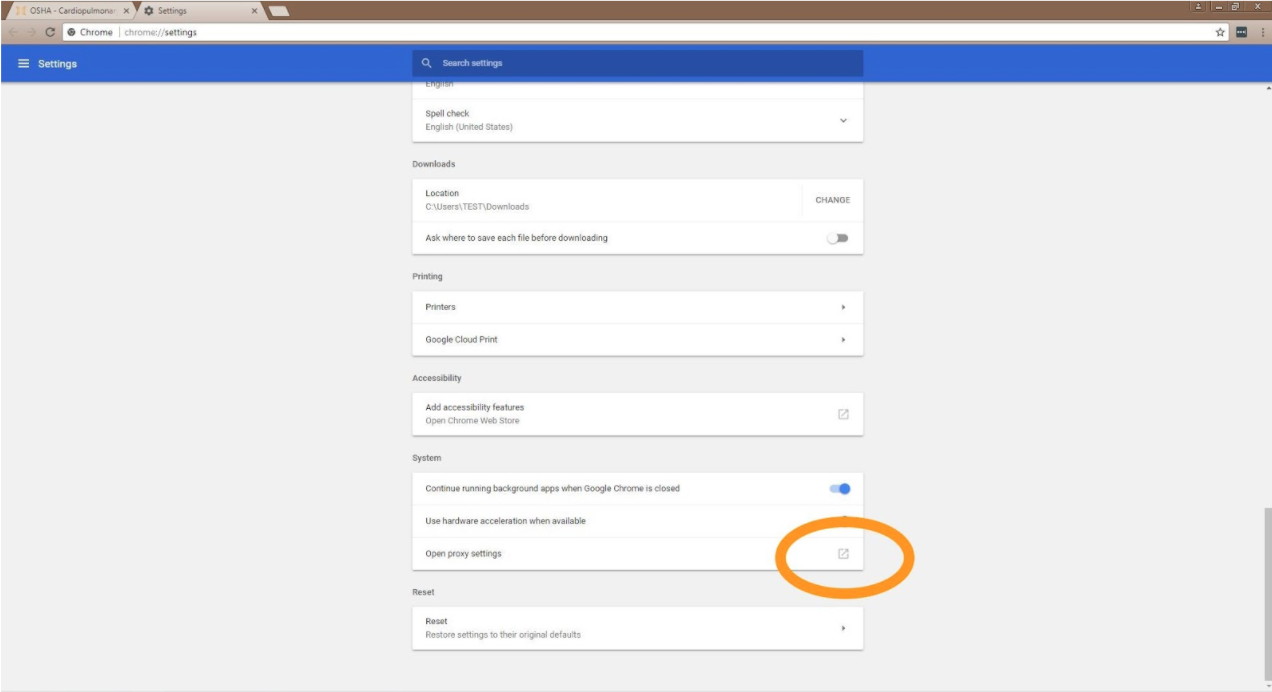1272x692 pixels.
Task: Select the Settings browser tab
Action: [x=195, y=11]
